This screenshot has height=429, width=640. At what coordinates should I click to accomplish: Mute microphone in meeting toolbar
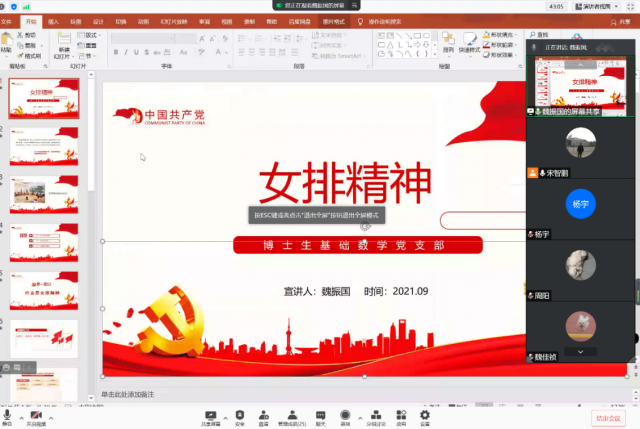click(x=8, y=415)
